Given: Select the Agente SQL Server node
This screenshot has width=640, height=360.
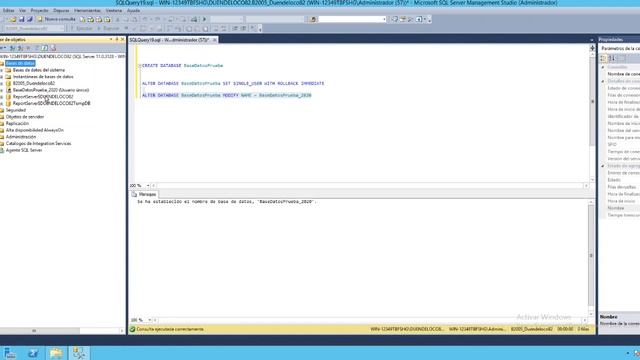Looking at the screenshot, I should tap(24, 150).
